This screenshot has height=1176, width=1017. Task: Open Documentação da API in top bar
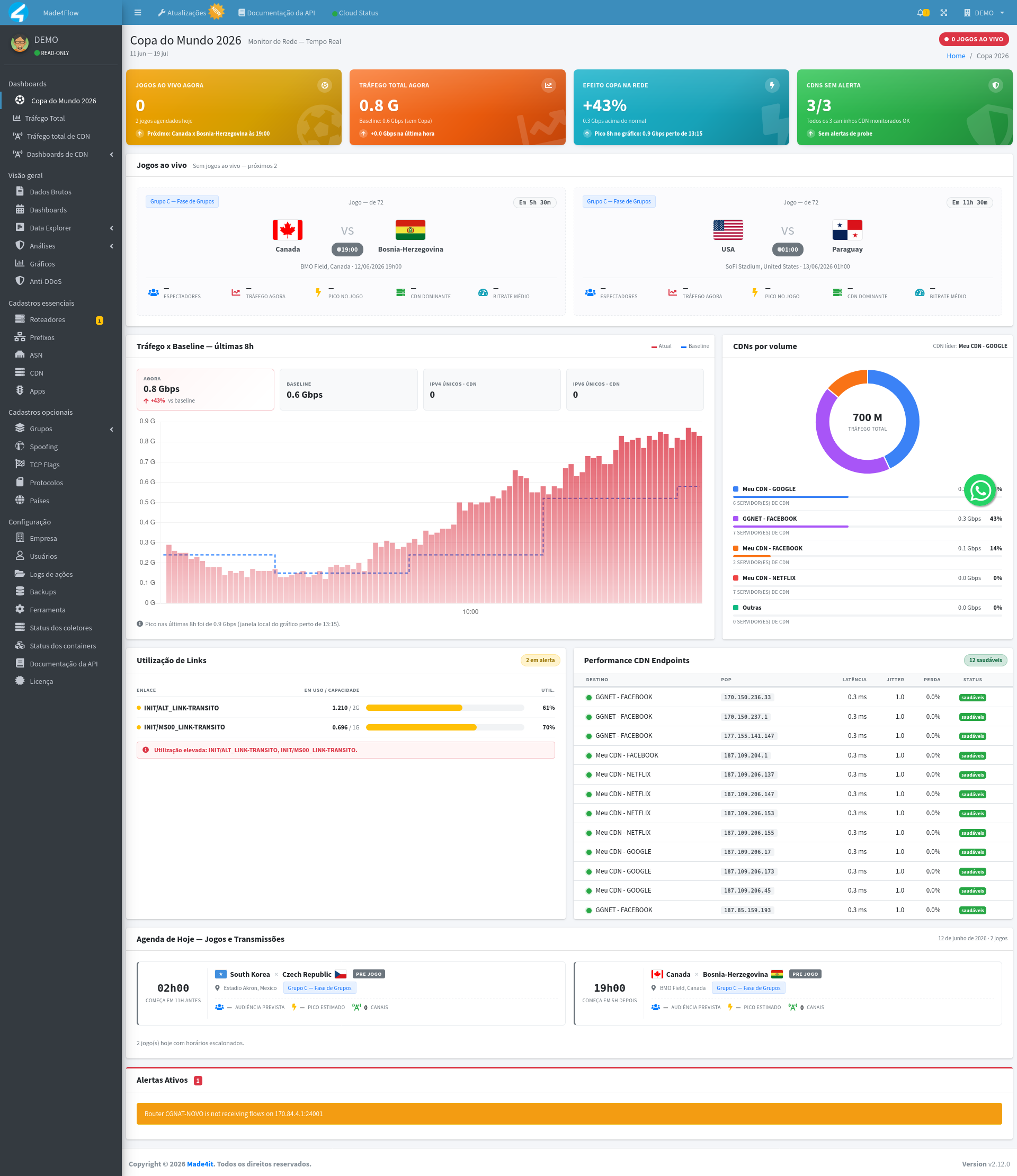click(x=276, y=13)
